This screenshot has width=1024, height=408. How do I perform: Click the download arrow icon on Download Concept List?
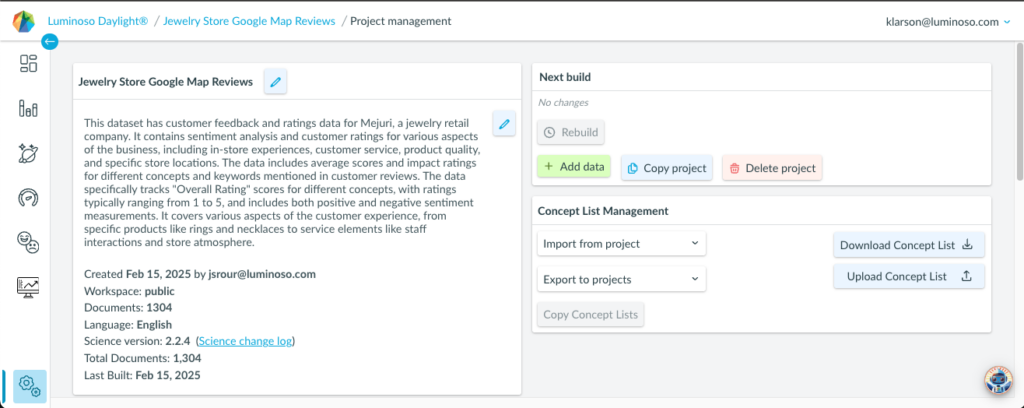click(968, 245)
